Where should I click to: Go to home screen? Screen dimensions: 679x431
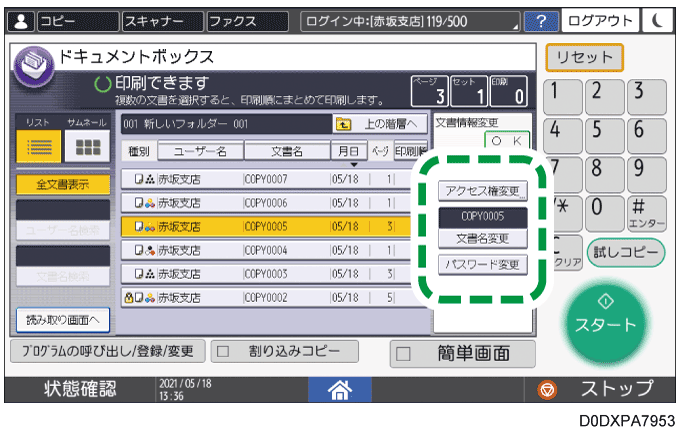click(x=340, y=389)
